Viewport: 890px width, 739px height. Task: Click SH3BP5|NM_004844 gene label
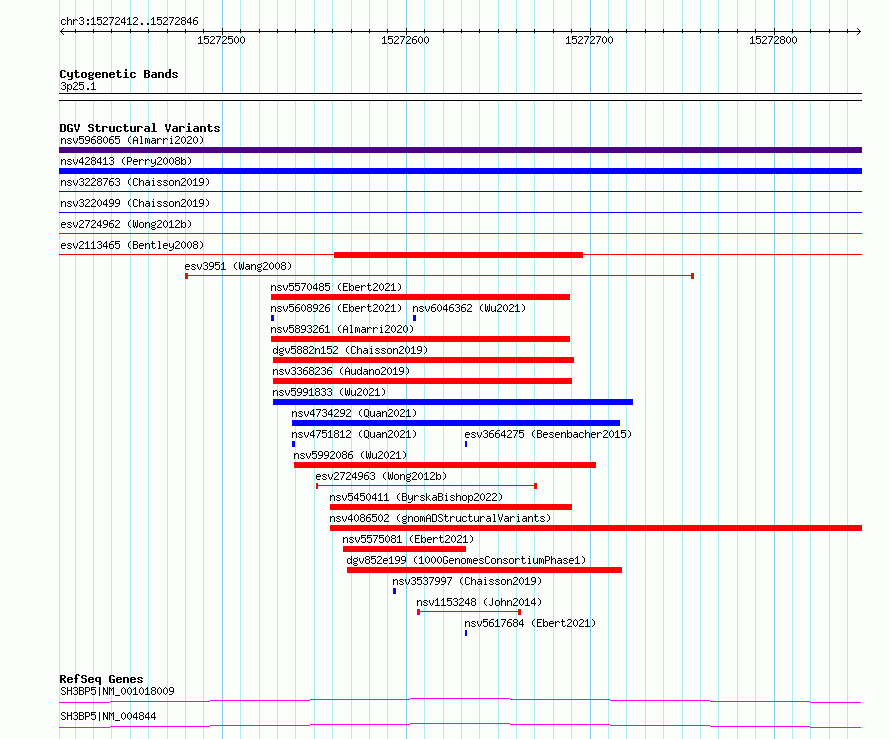(108, 716)
